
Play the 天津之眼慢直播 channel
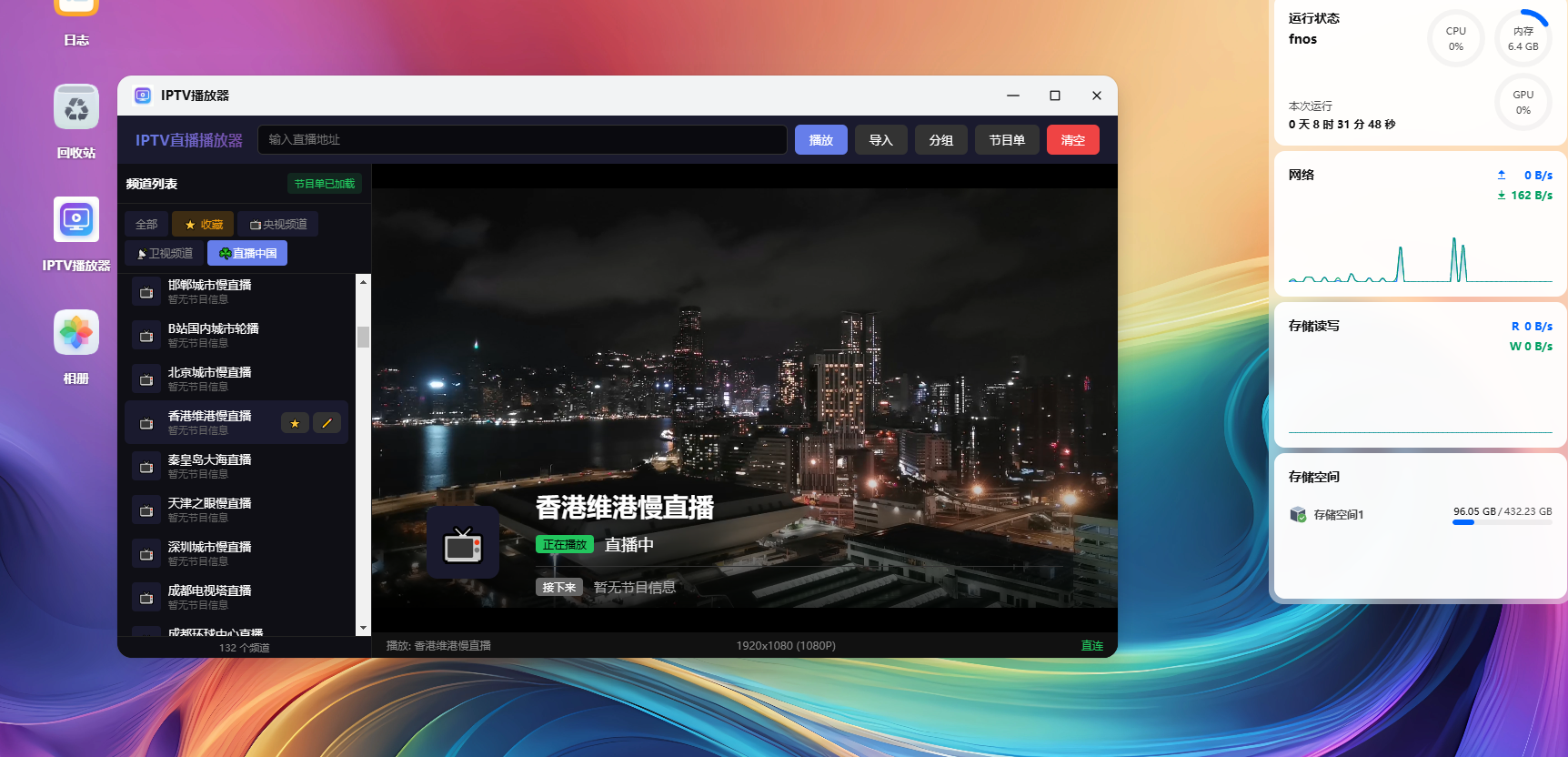click(209, 503)
